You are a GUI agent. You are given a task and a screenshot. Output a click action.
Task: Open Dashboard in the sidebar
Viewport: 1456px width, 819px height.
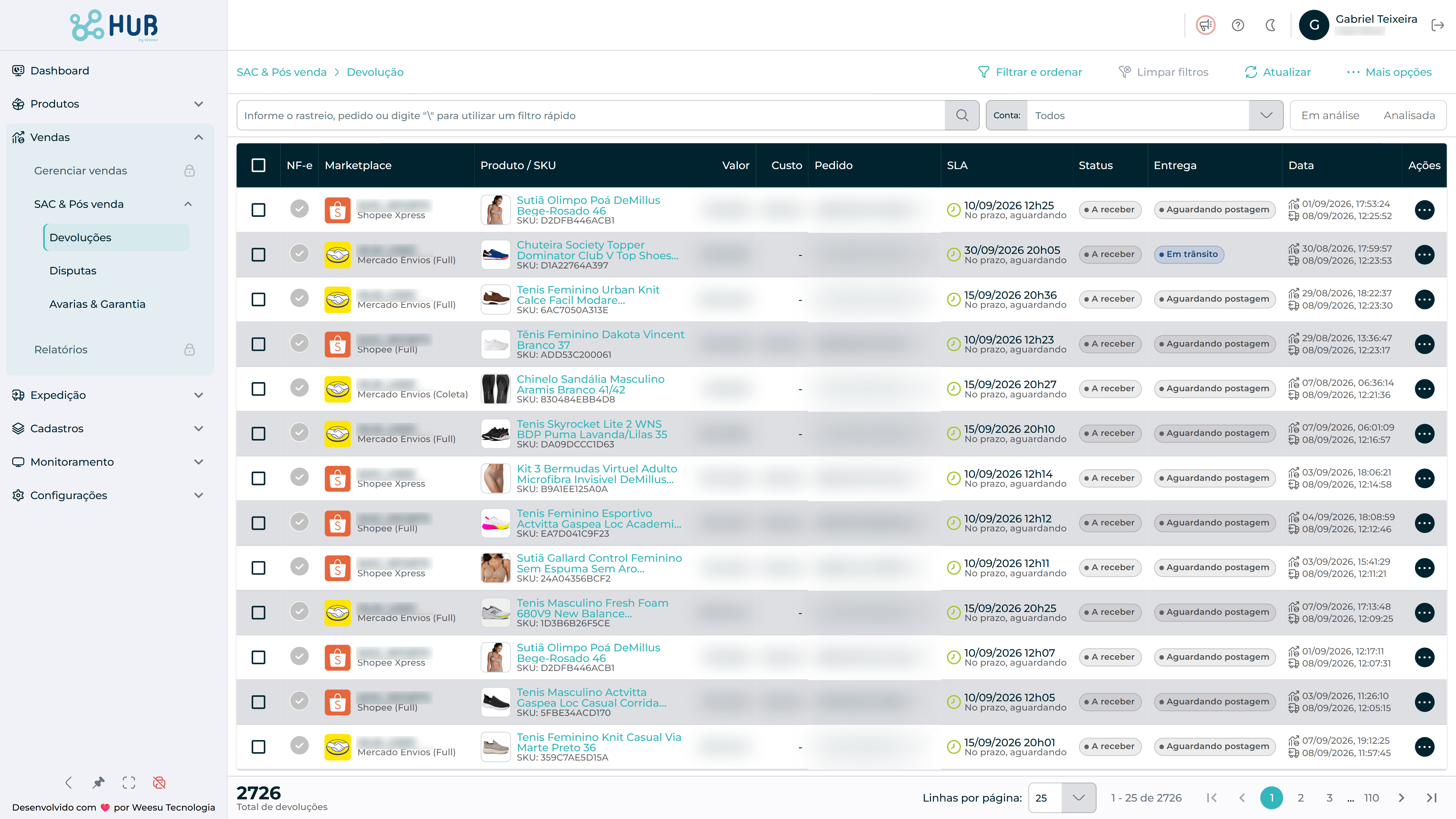[59, 71]
